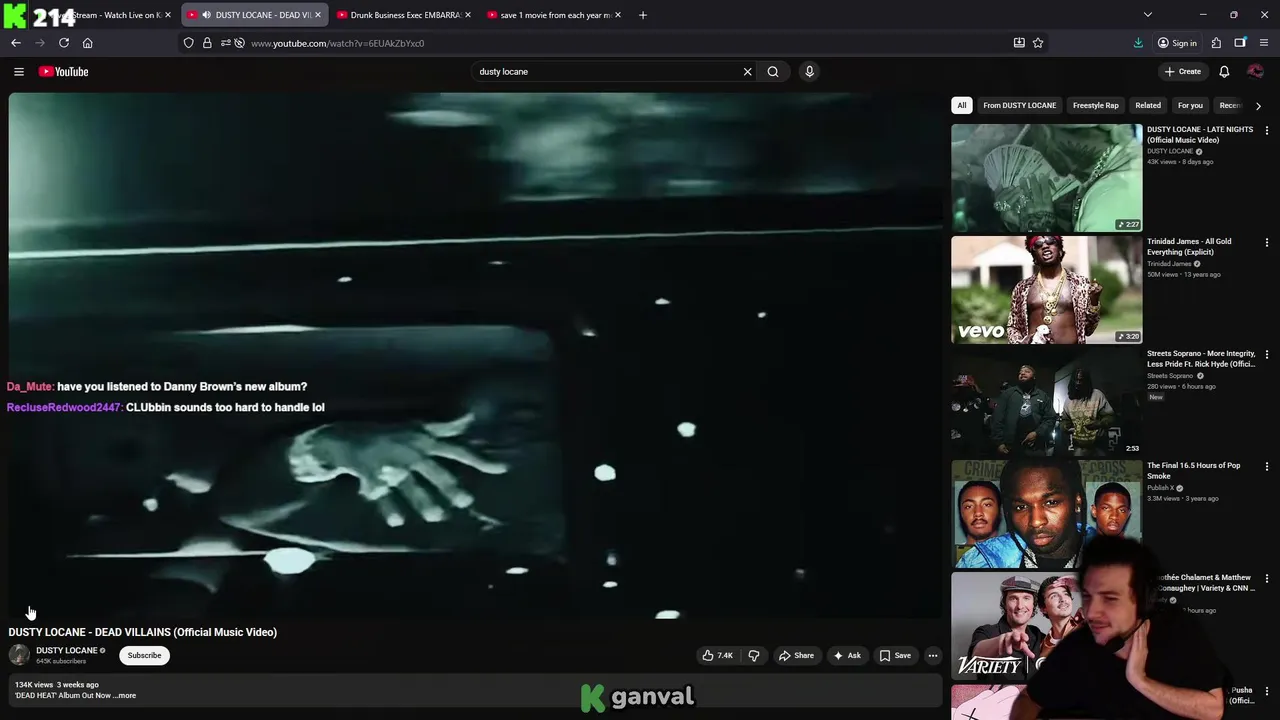
Task: Open the browser sidebar panel icon
Action: click(x=1240, y=43)
